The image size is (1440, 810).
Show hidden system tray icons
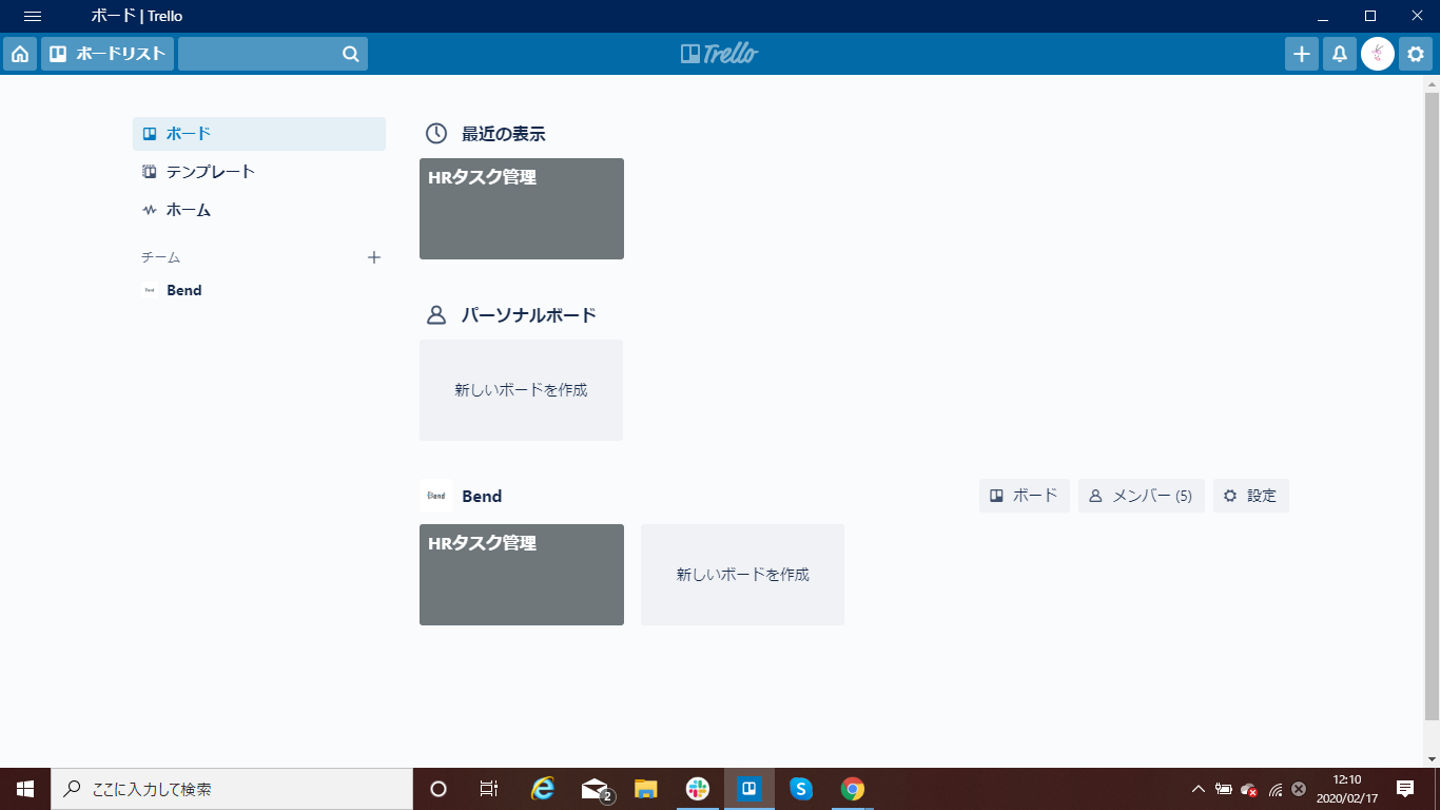click(x=1198, y=789)
